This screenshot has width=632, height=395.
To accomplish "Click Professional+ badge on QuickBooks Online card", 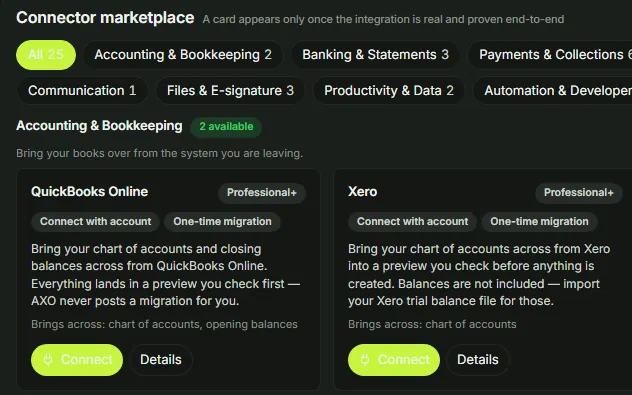I will click(x=262, y=193).
